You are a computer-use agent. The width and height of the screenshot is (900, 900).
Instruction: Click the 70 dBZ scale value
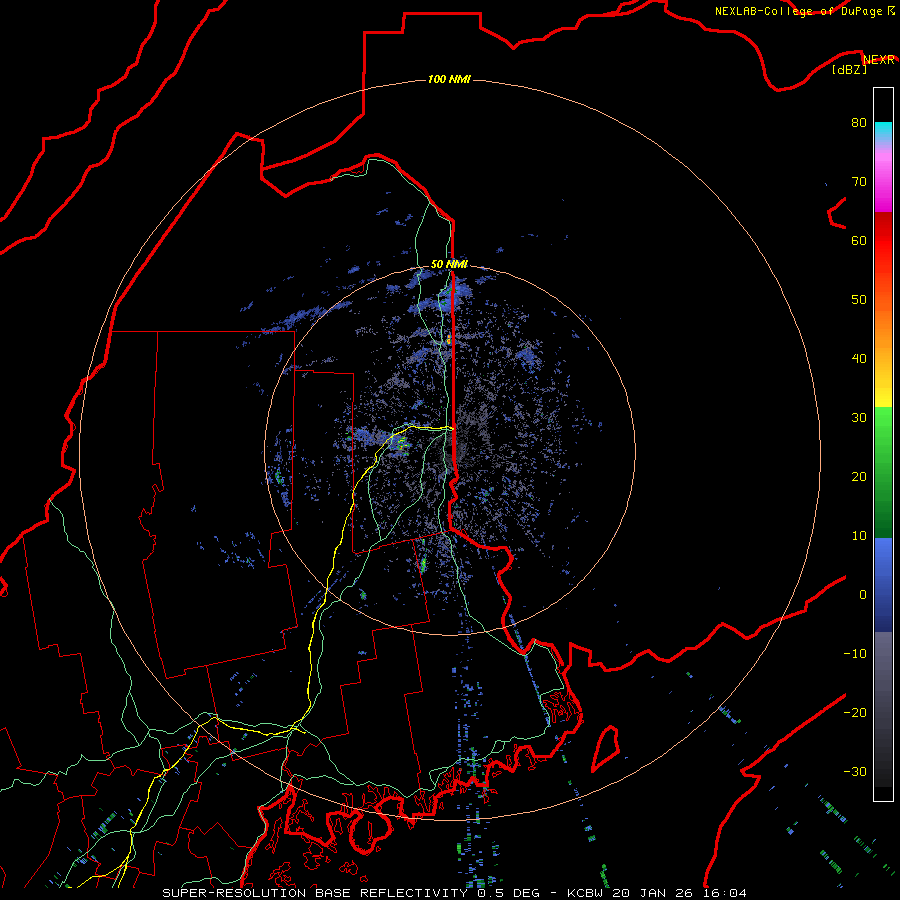click(x=859, y=181)
